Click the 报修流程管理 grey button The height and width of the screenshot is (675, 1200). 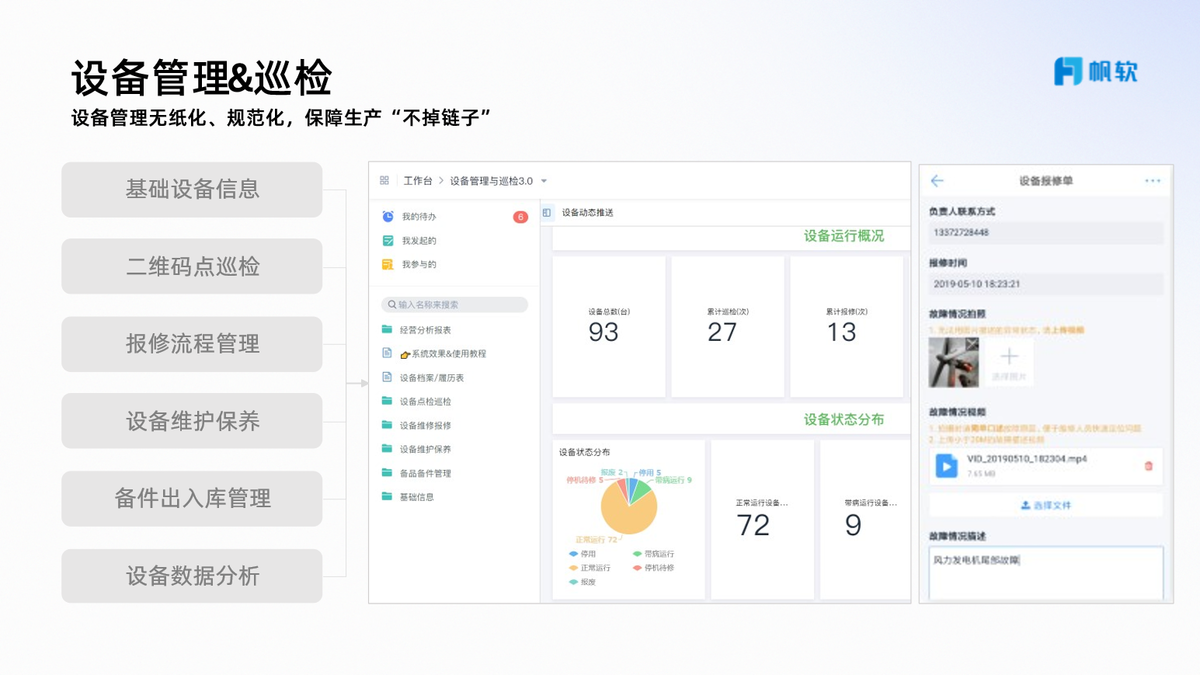coord(192,344)
